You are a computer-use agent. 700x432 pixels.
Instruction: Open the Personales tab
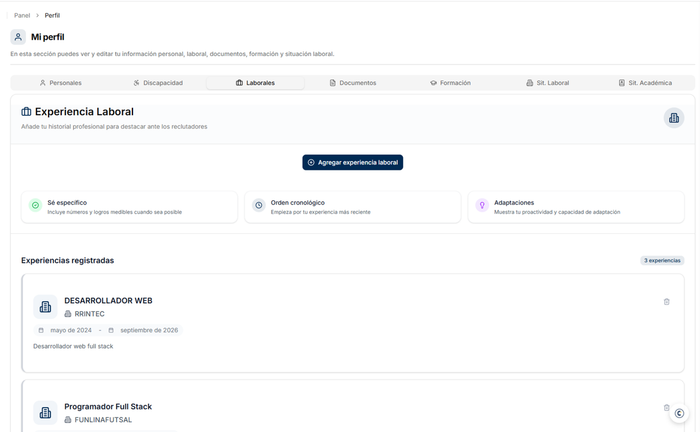[61, 83]
